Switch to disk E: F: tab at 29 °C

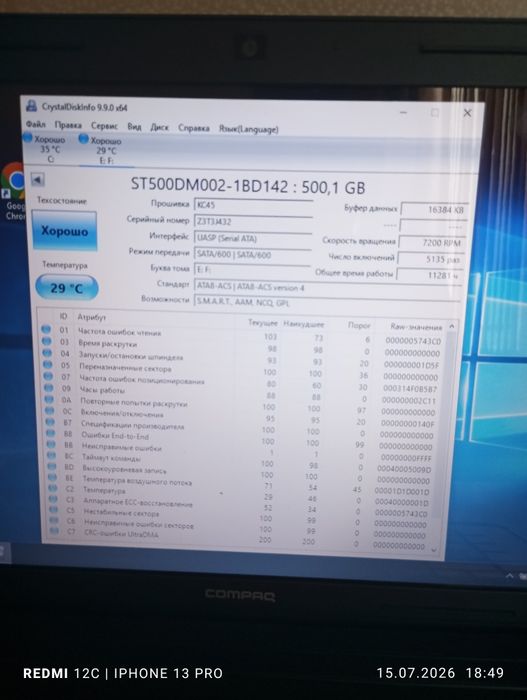tap(105, 150)
